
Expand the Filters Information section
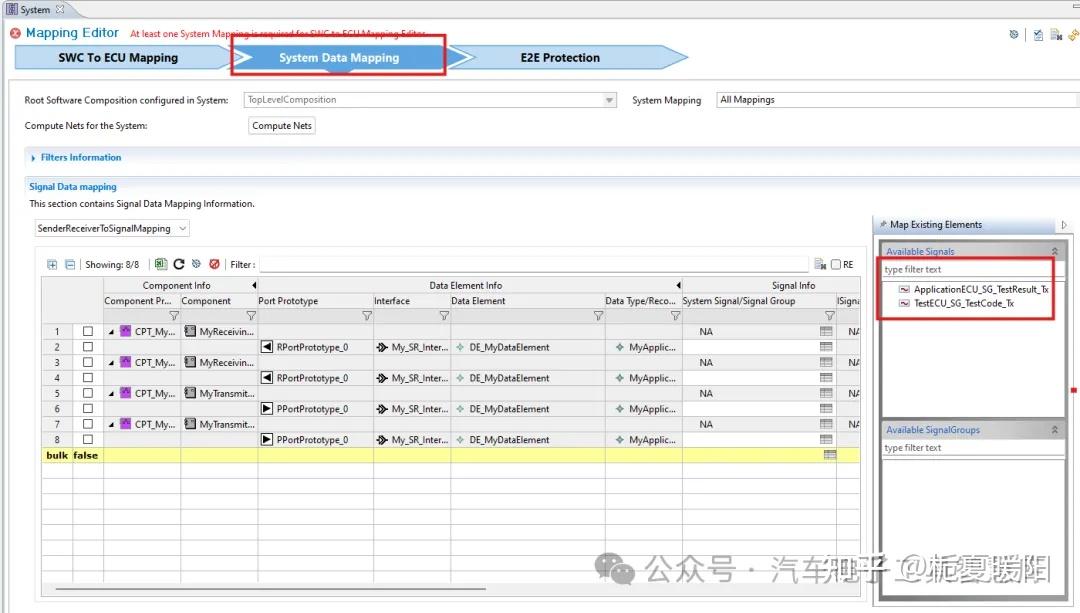32,157
